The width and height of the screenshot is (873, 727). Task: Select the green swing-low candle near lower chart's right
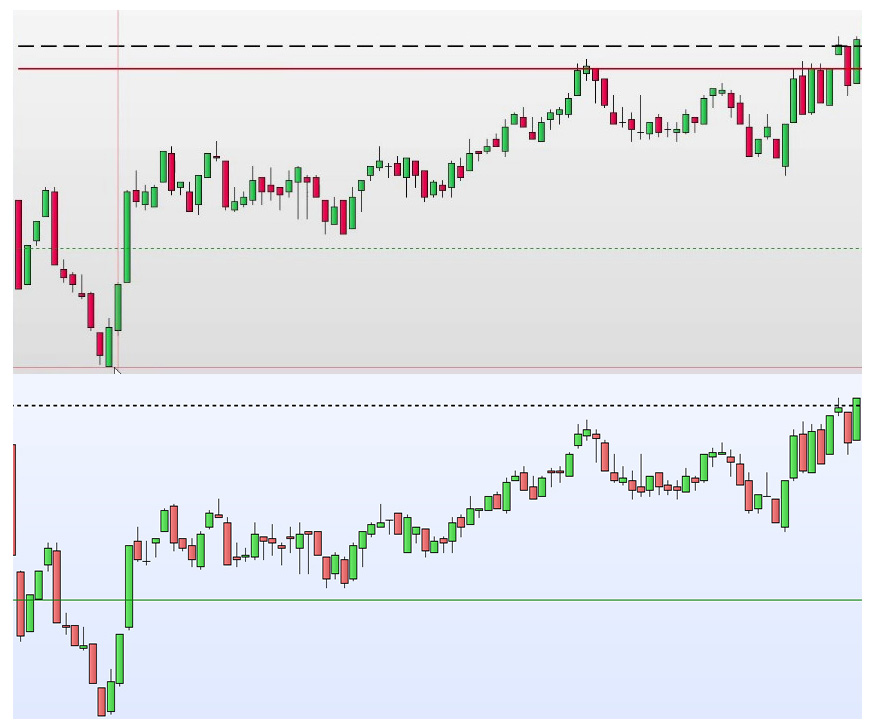pos(785,503)
